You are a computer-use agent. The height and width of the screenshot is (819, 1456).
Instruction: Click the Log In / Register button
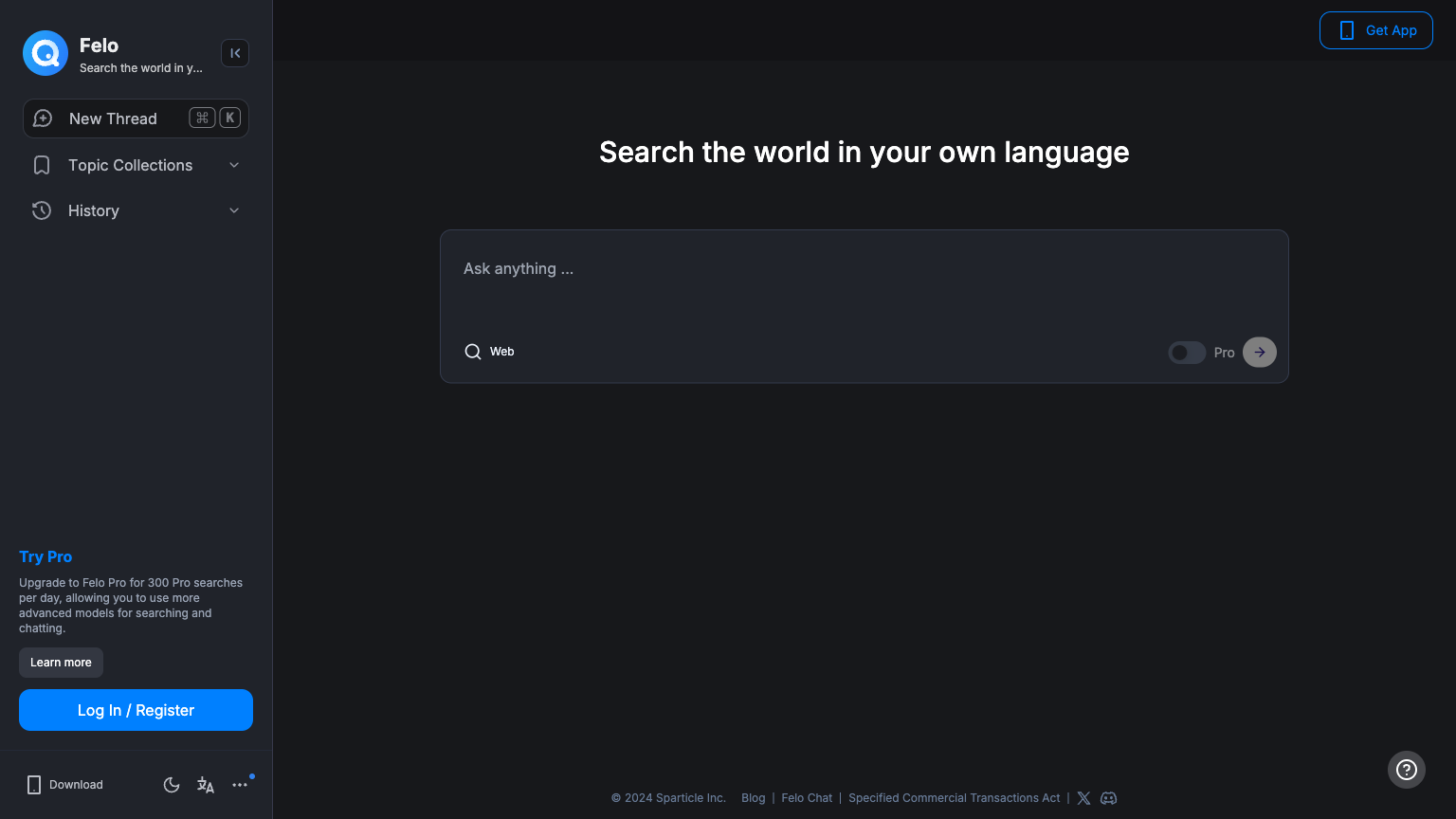(136, 710)
